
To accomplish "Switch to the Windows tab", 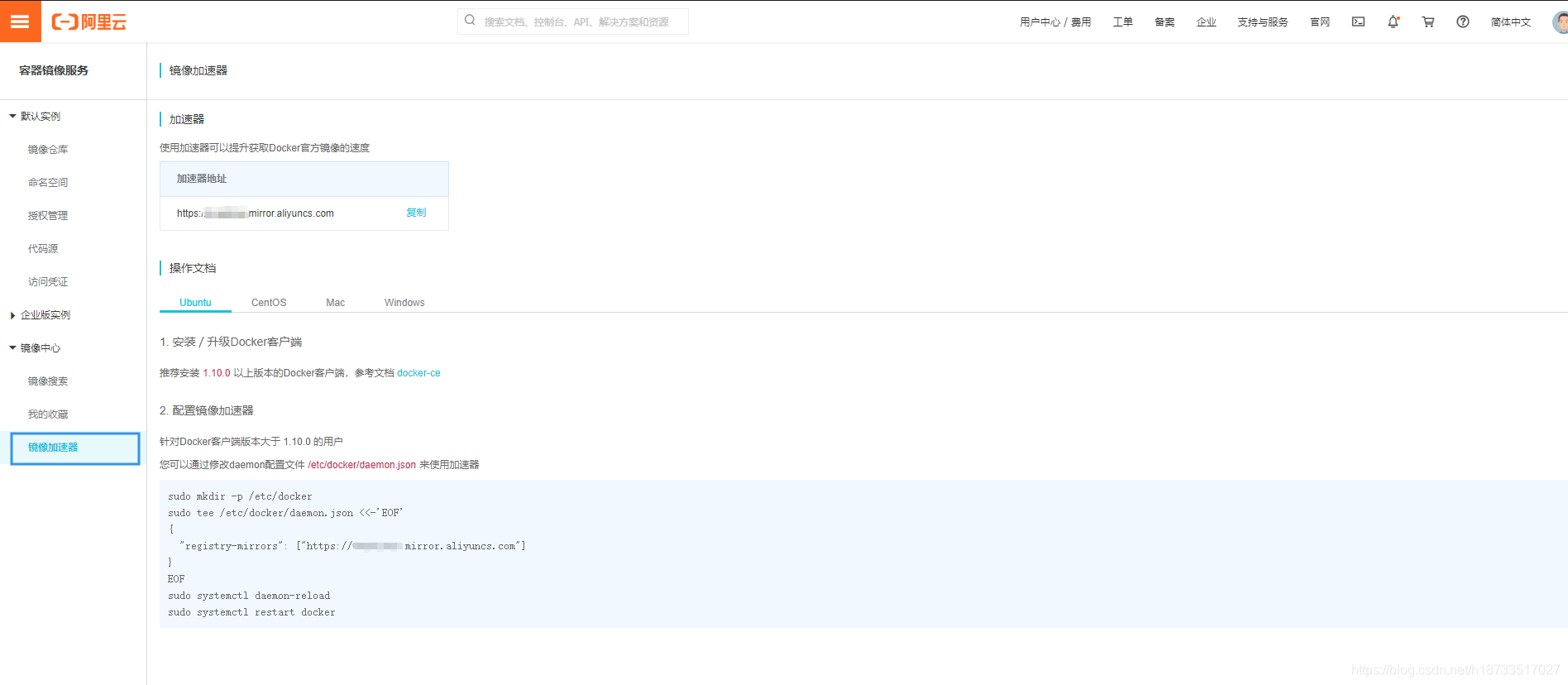I will (404, 303).
